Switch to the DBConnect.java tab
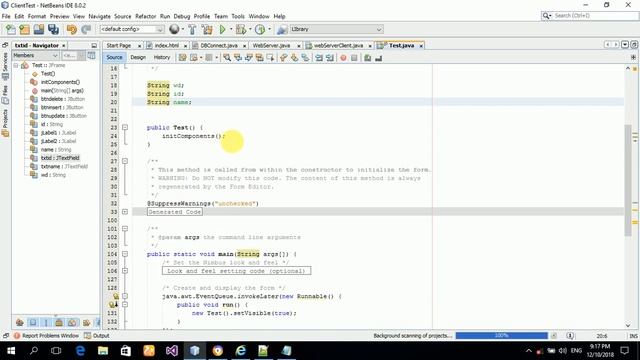 click(x=219, y=45)
